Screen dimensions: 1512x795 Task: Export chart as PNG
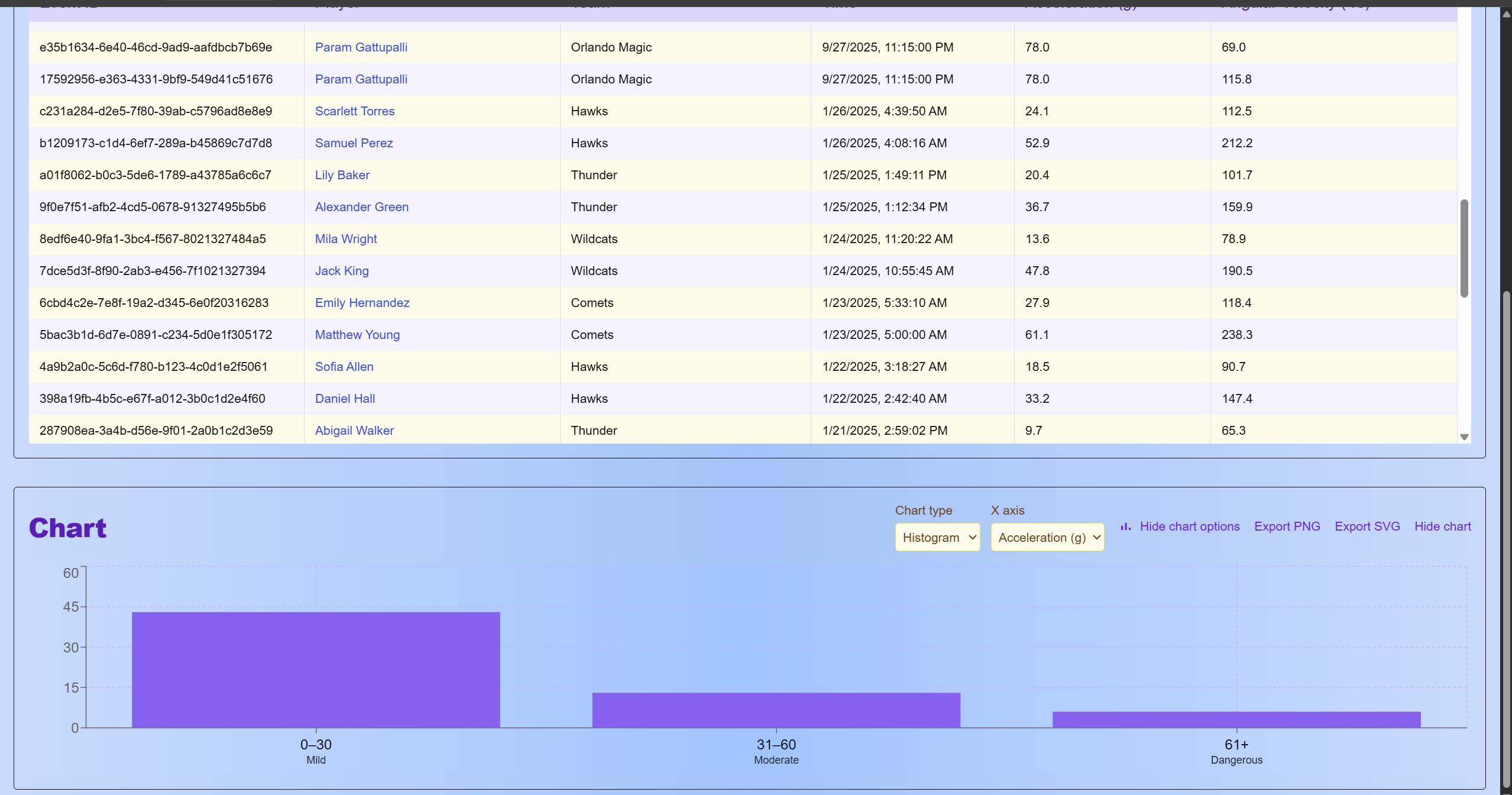click(x=1287, y=526)
